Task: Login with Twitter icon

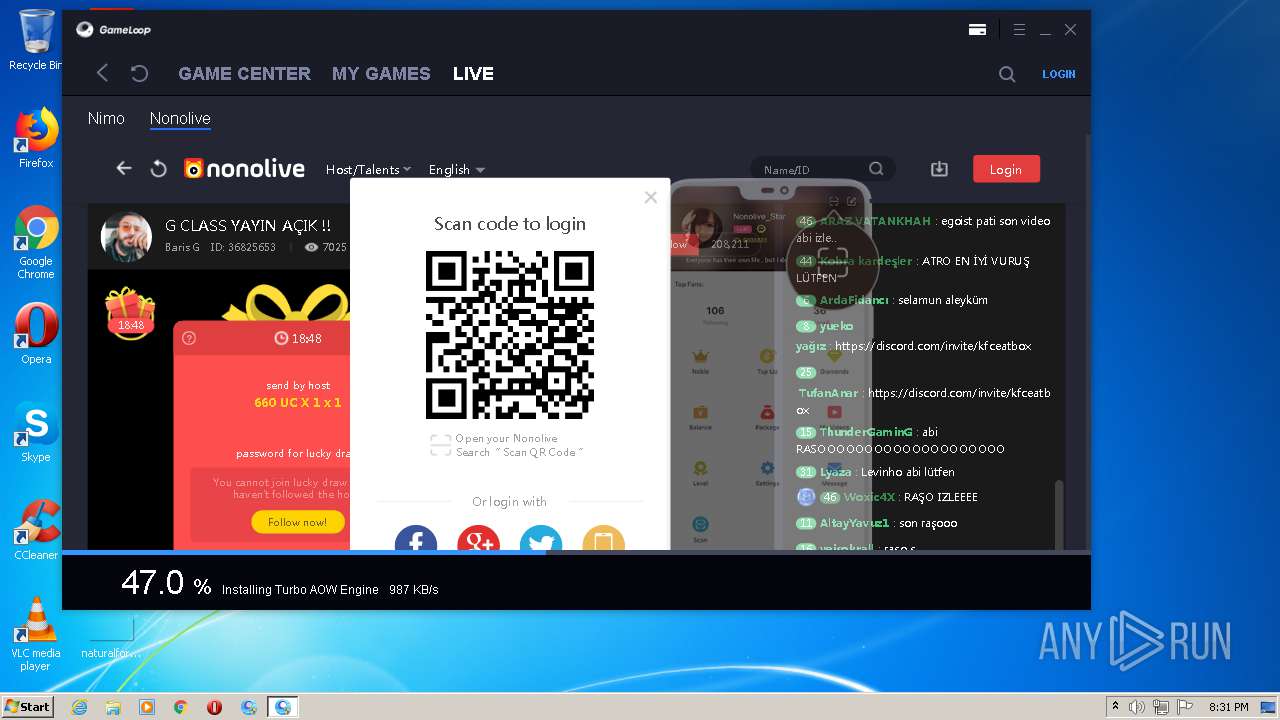Action: click(541, 538)
